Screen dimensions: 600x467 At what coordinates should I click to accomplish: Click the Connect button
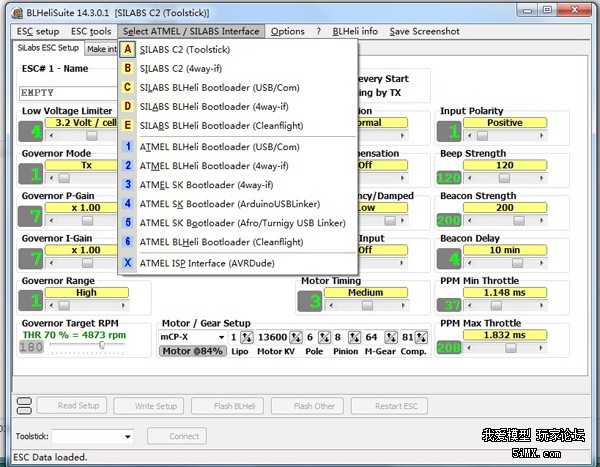point(177,436)
